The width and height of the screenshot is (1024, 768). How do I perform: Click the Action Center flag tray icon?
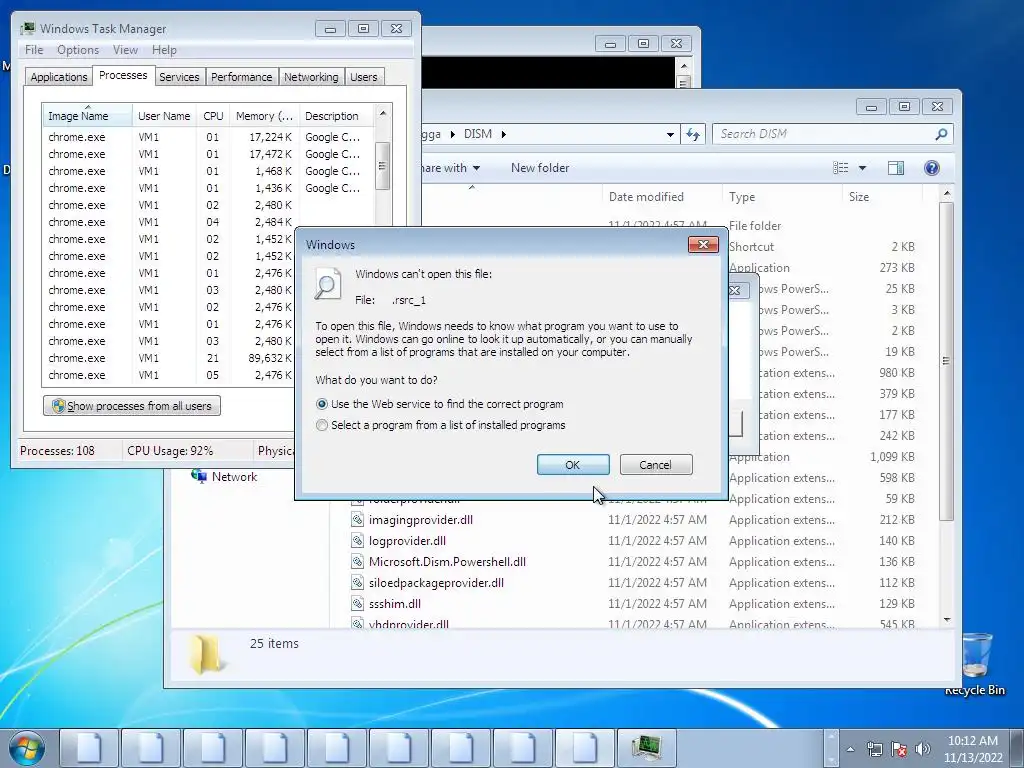pos(899,748)
